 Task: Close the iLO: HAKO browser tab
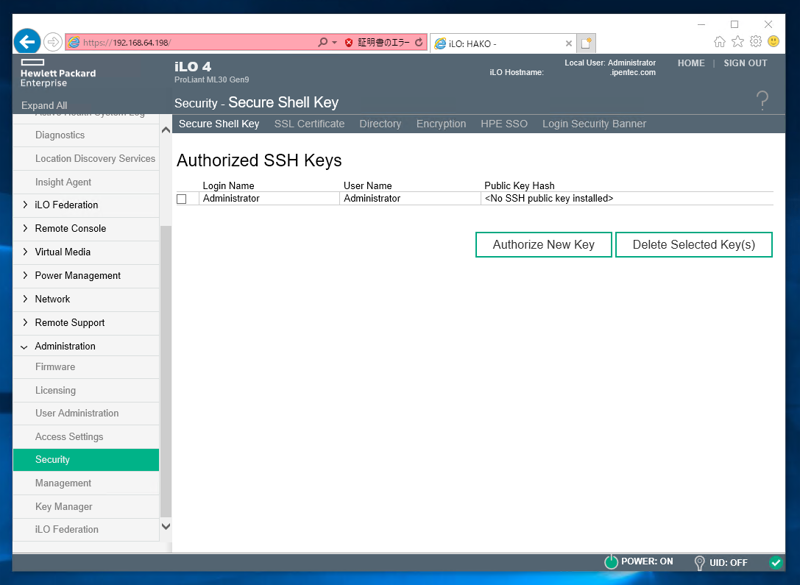click(568, 43)
